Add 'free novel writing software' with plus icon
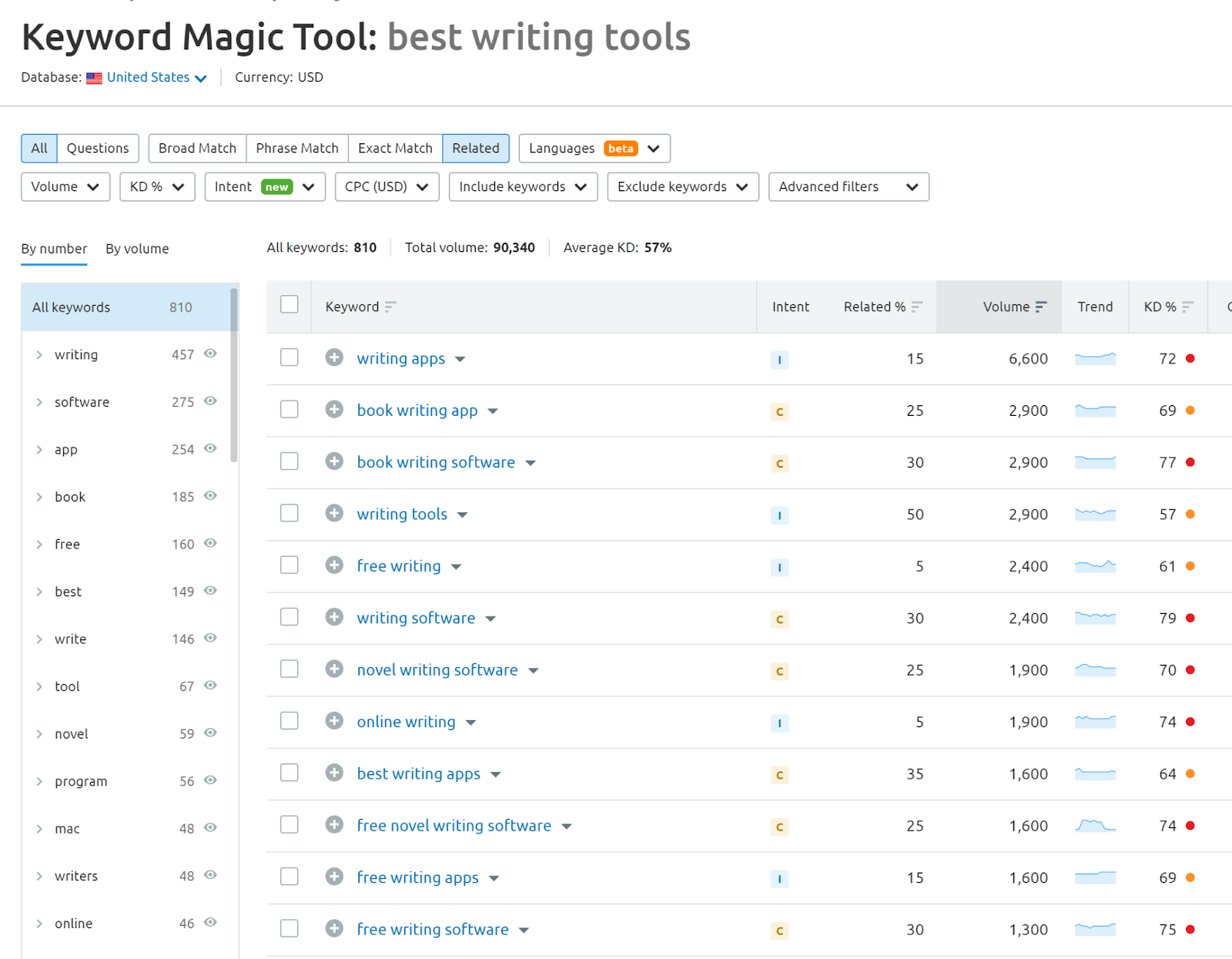The image size is (1232, 959). pyautogui.click(x=334, y=825)
